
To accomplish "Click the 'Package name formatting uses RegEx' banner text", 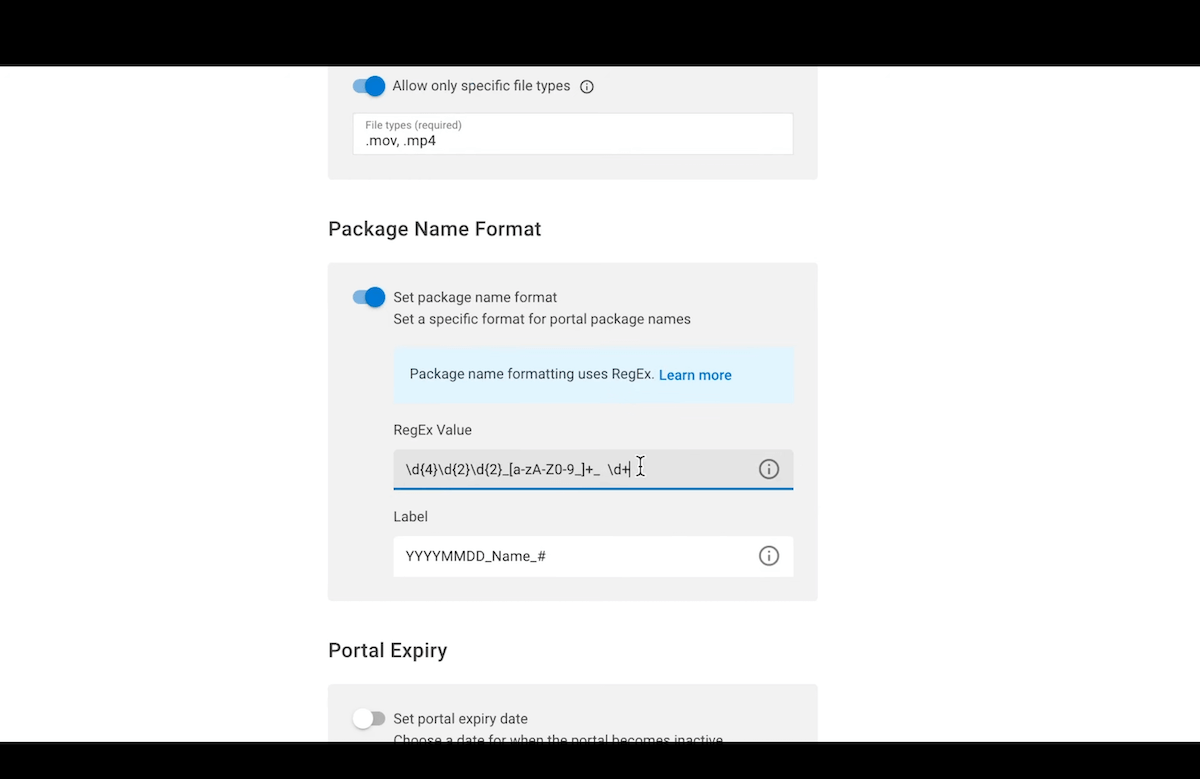I will [532, 374].
